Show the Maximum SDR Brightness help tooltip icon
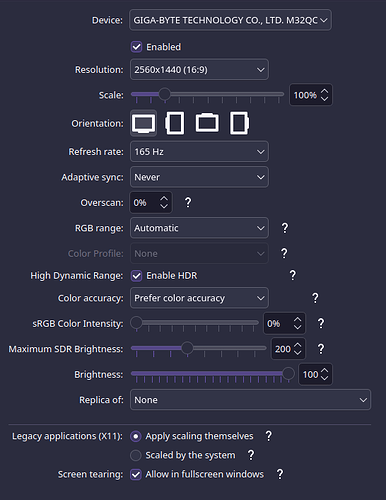386x500 pixels. [321, 349]
